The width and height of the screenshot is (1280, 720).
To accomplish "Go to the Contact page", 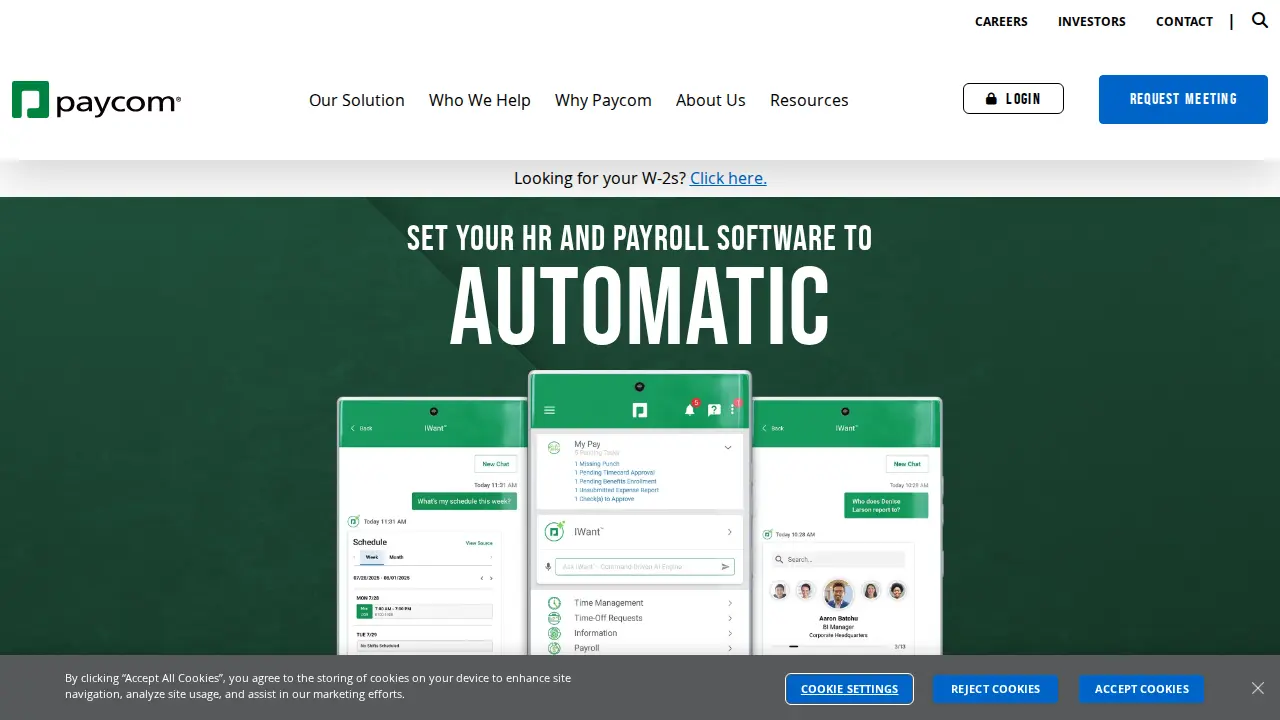I will [x=1184, y=21].
